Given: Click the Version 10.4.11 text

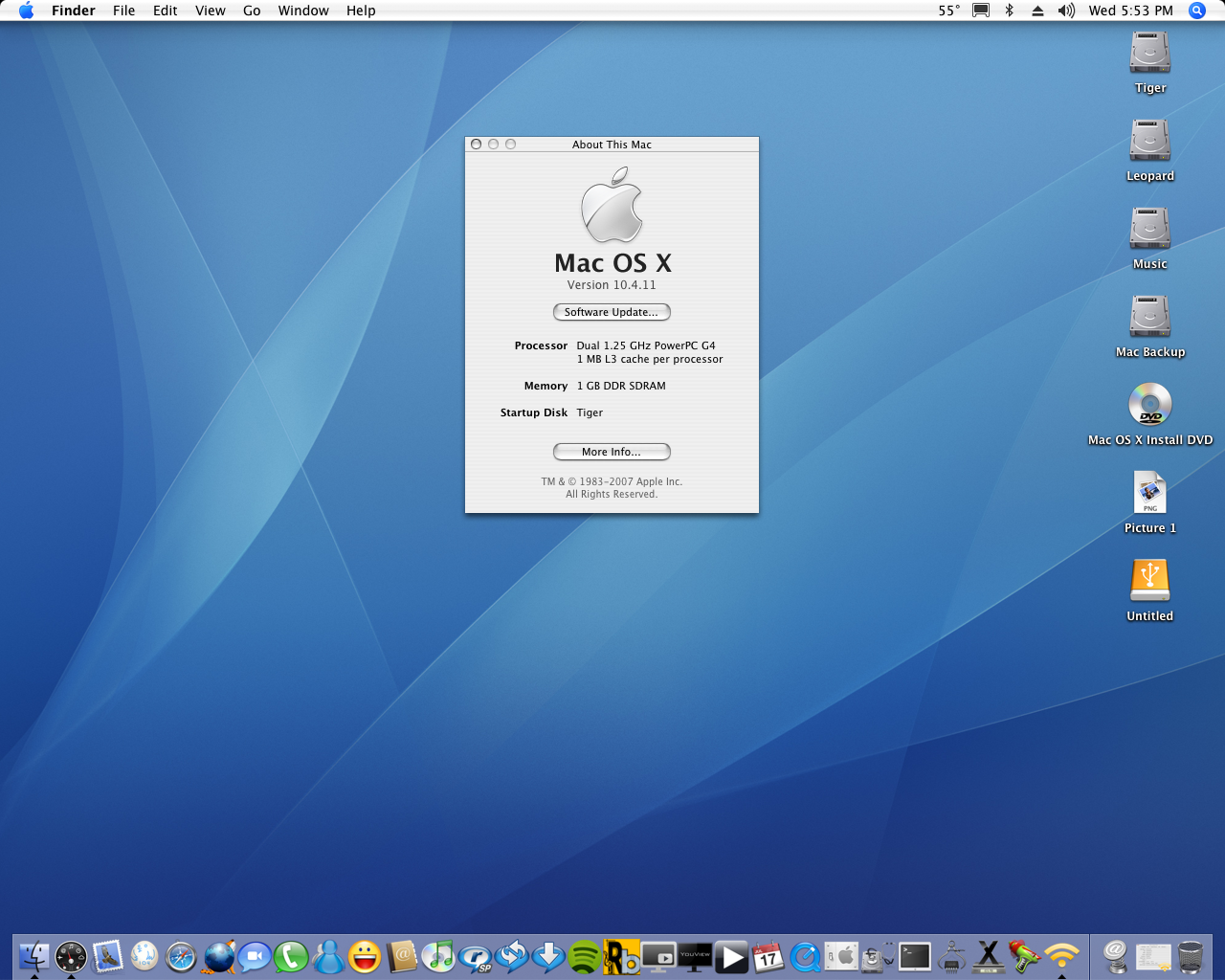Looking at the screenshot, I should coord(612,285).
